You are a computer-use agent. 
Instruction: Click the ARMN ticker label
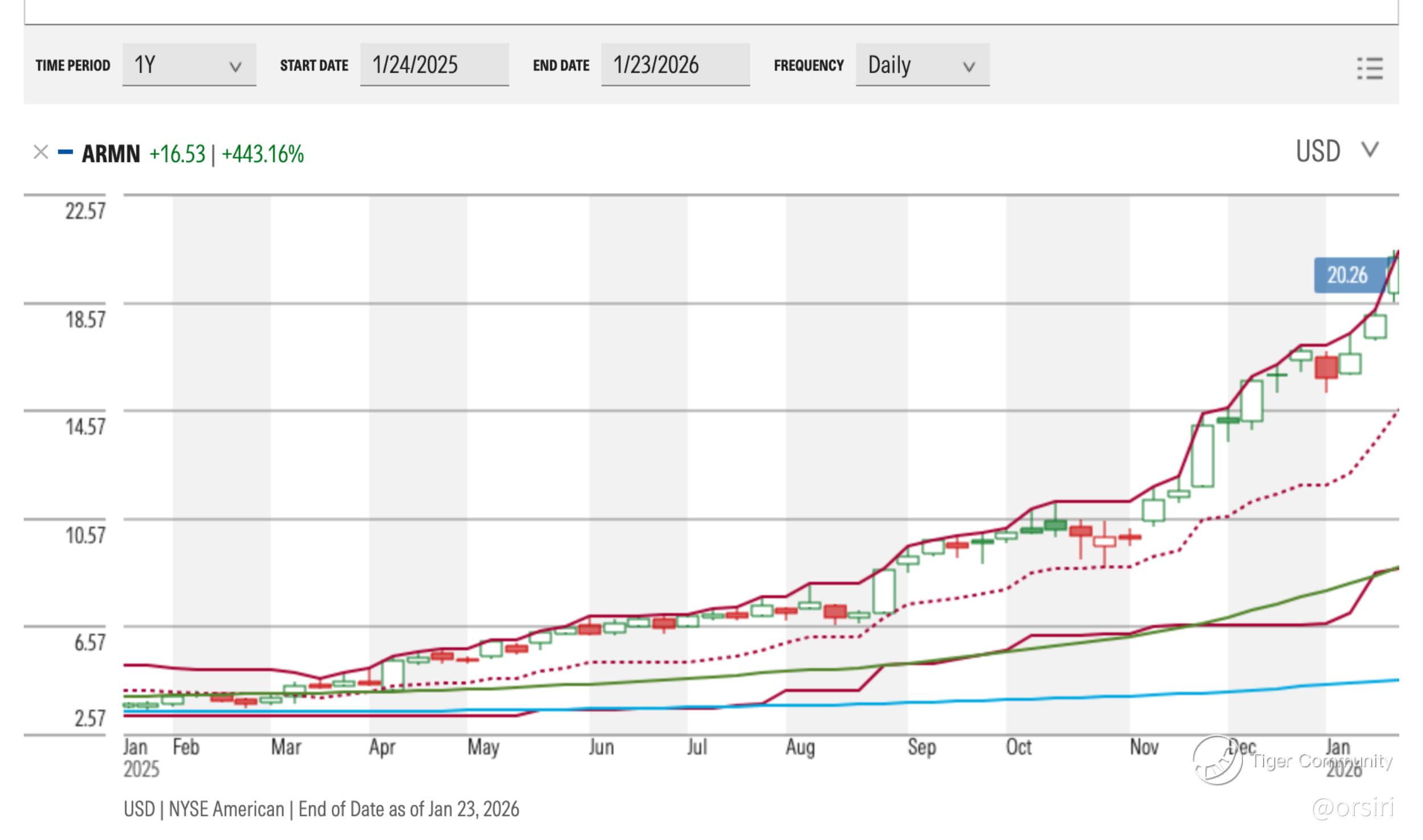click(x=110, y=154)
